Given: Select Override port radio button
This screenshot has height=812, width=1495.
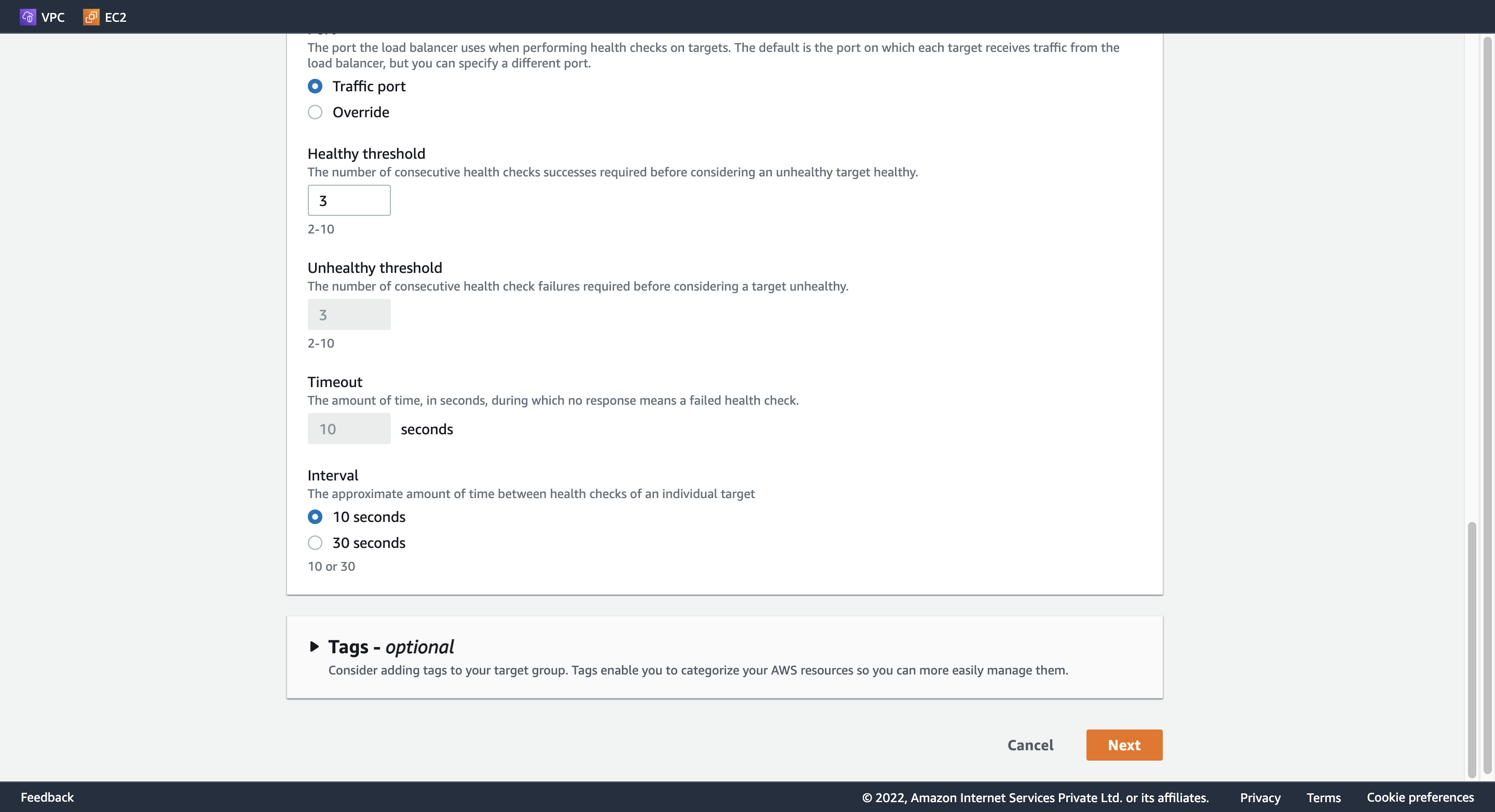Looking at the screenshot, I should [x=315, y=112].
